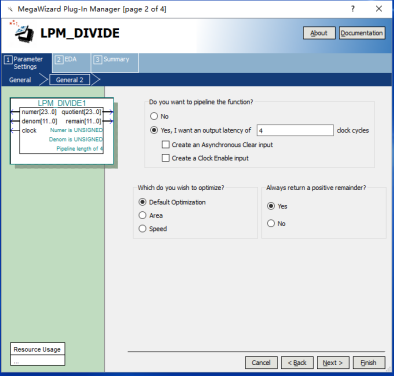Viewport: 395px width, 376px height.
Task: Click the numer[23..0] port label
Action: click(39, 112)
